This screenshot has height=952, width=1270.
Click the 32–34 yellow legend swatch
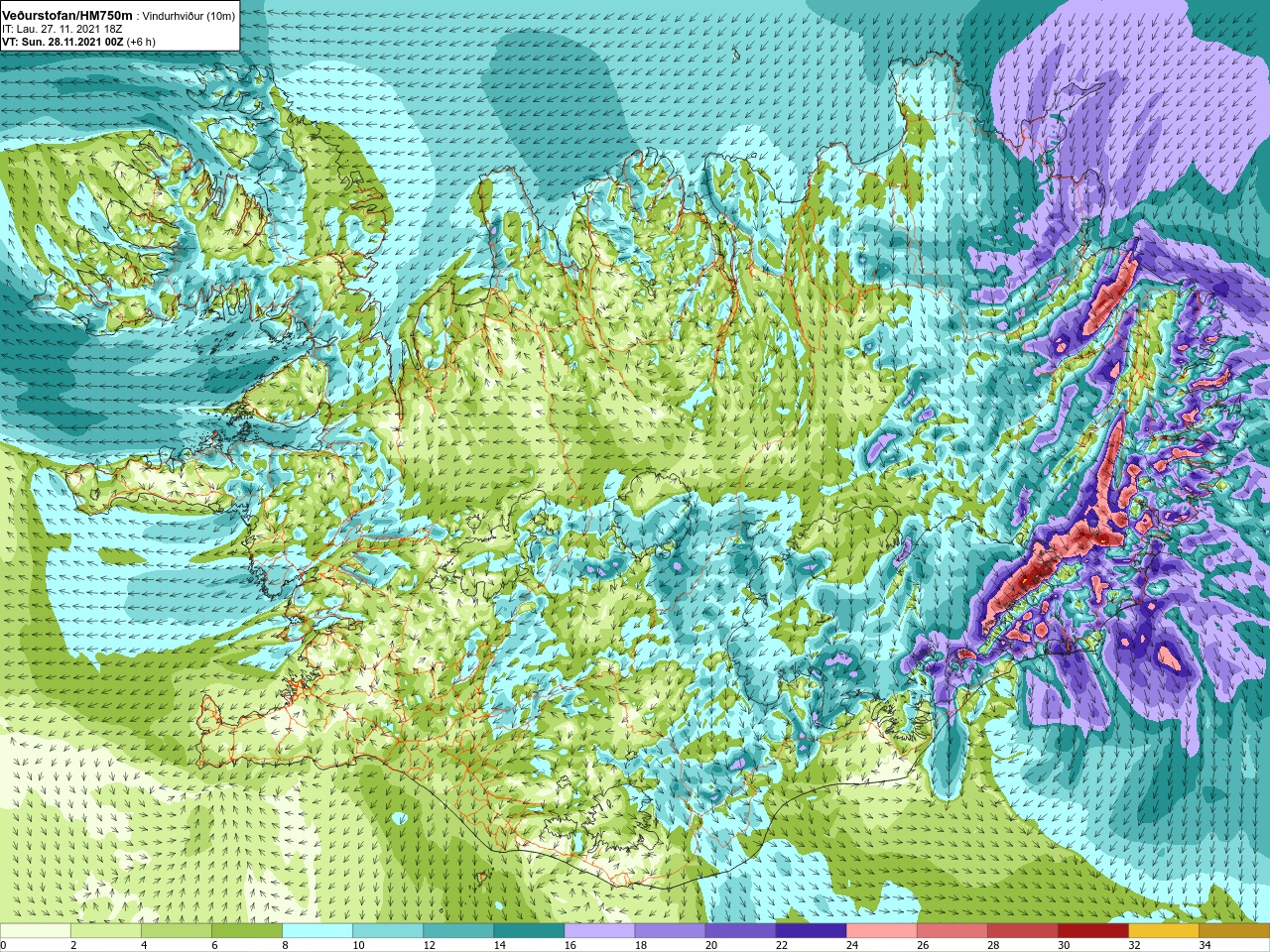1163,931
